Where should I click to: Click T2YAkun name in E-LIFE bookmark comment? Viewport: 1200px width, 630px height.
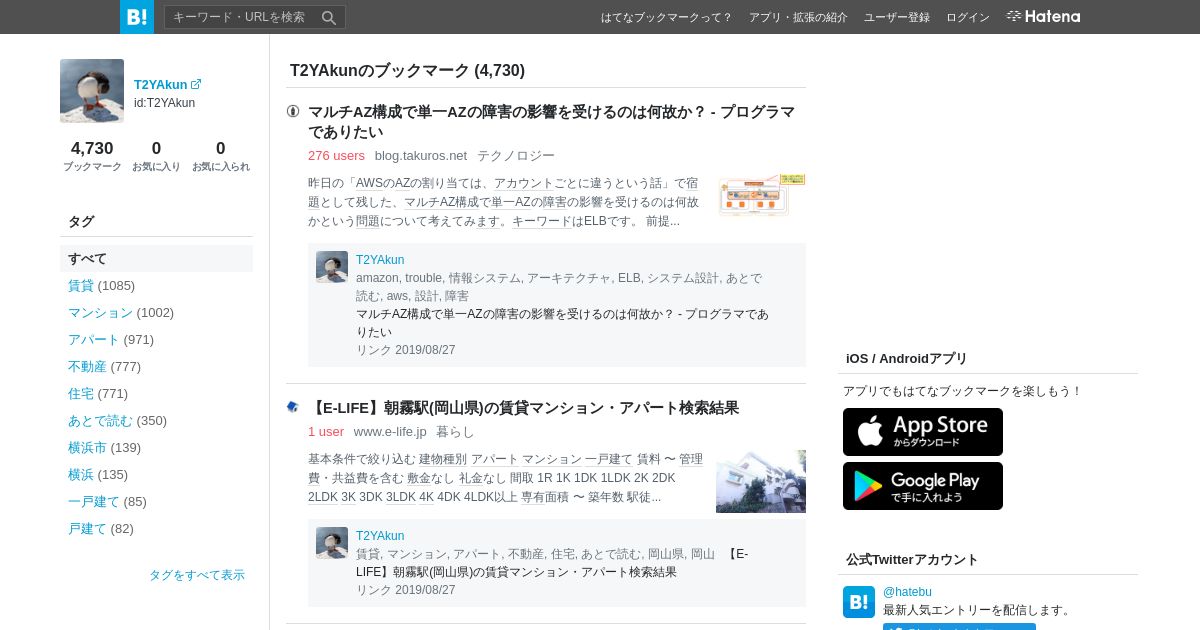pyautogui.click(x=380, y=536)
